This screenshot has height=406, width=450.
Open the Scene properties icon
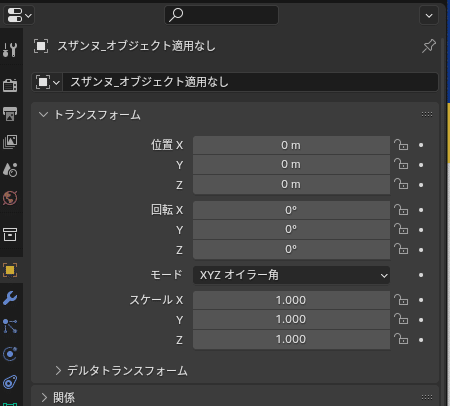tap(10, 170)
